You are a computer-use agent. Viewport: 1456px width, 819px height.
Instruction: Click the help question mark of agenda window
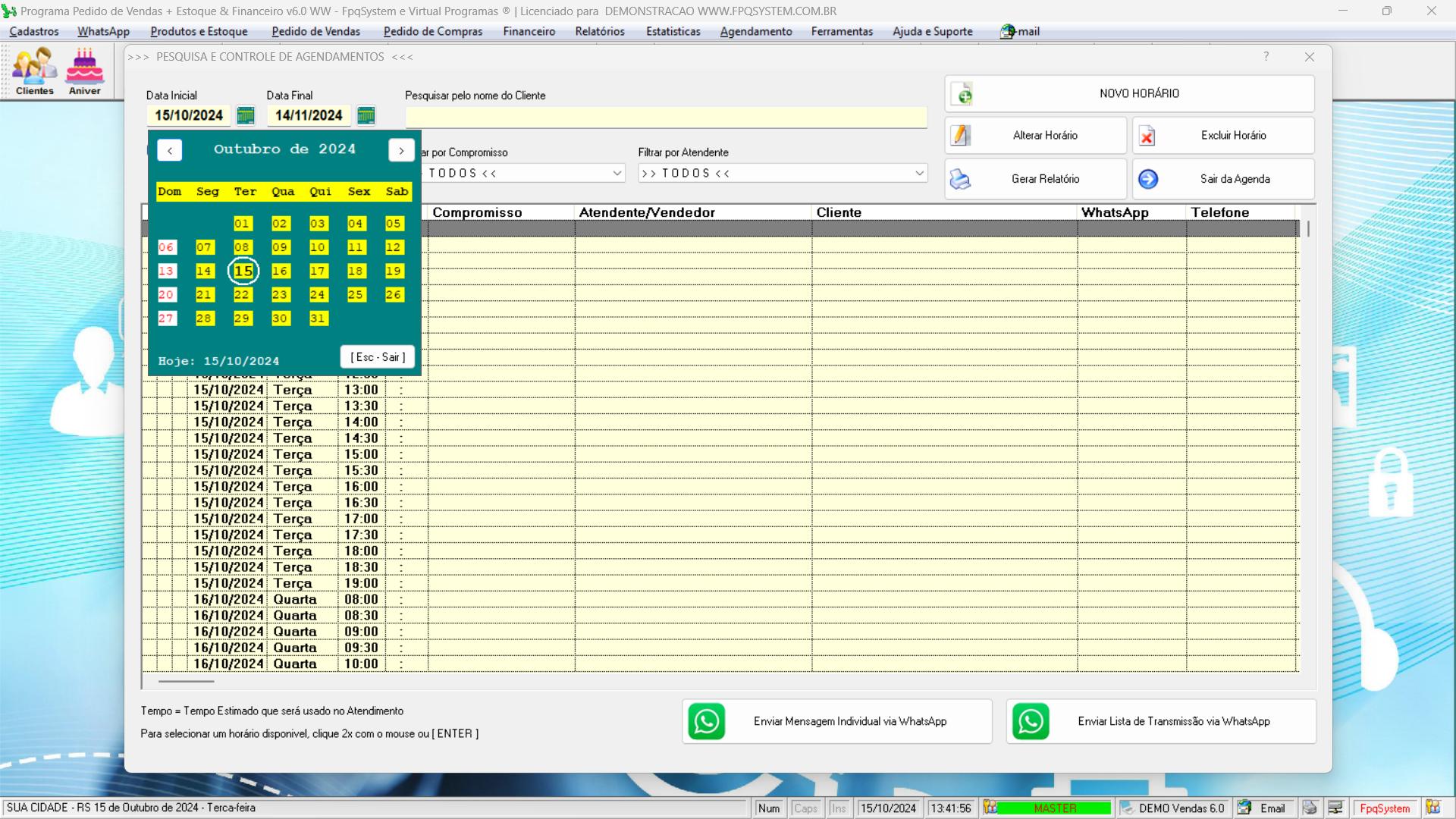(x=1266, y=57)
